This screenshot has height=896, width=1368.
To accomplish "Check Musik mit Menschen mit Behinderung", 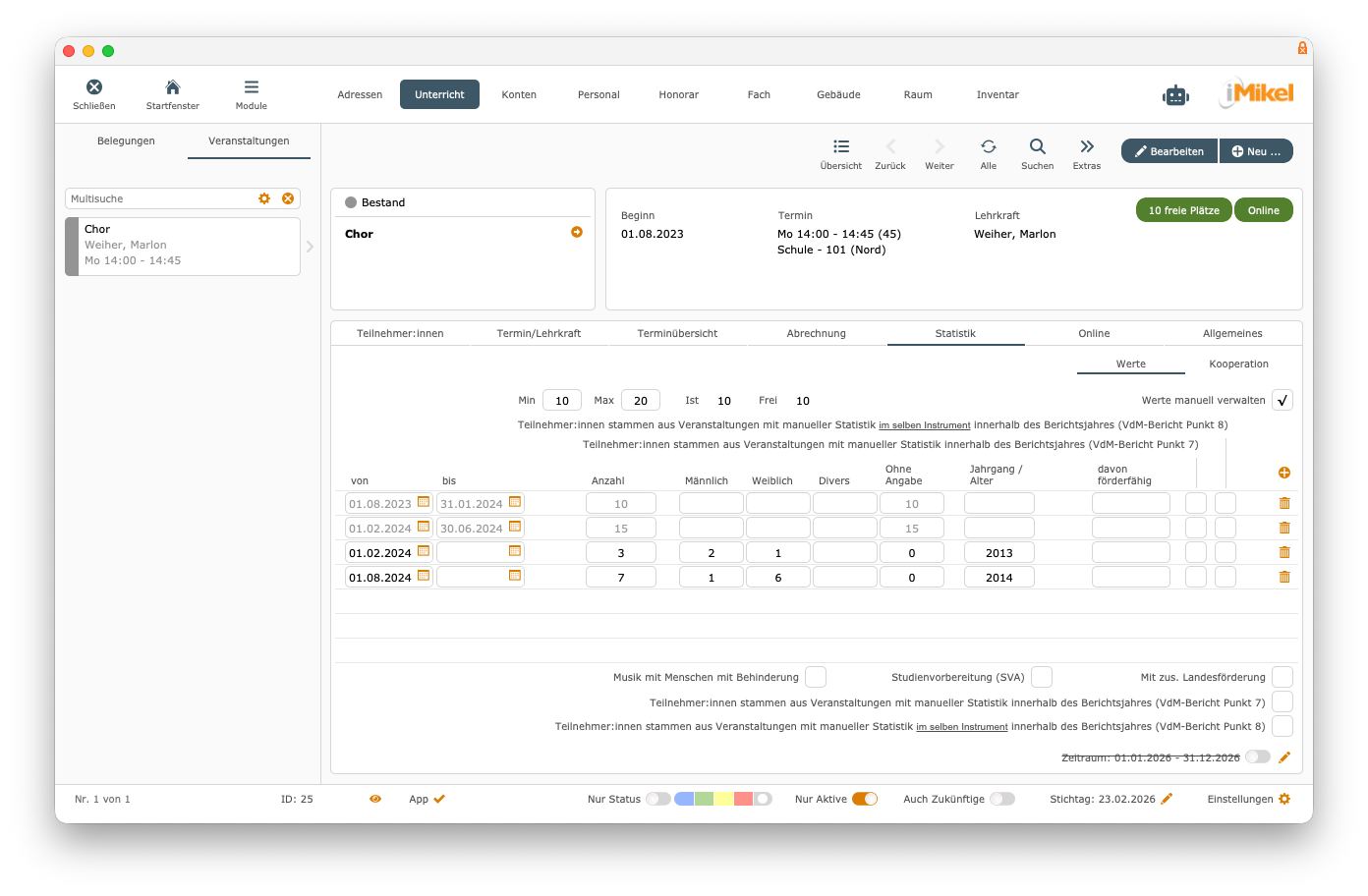I will [x=815, y=677].
